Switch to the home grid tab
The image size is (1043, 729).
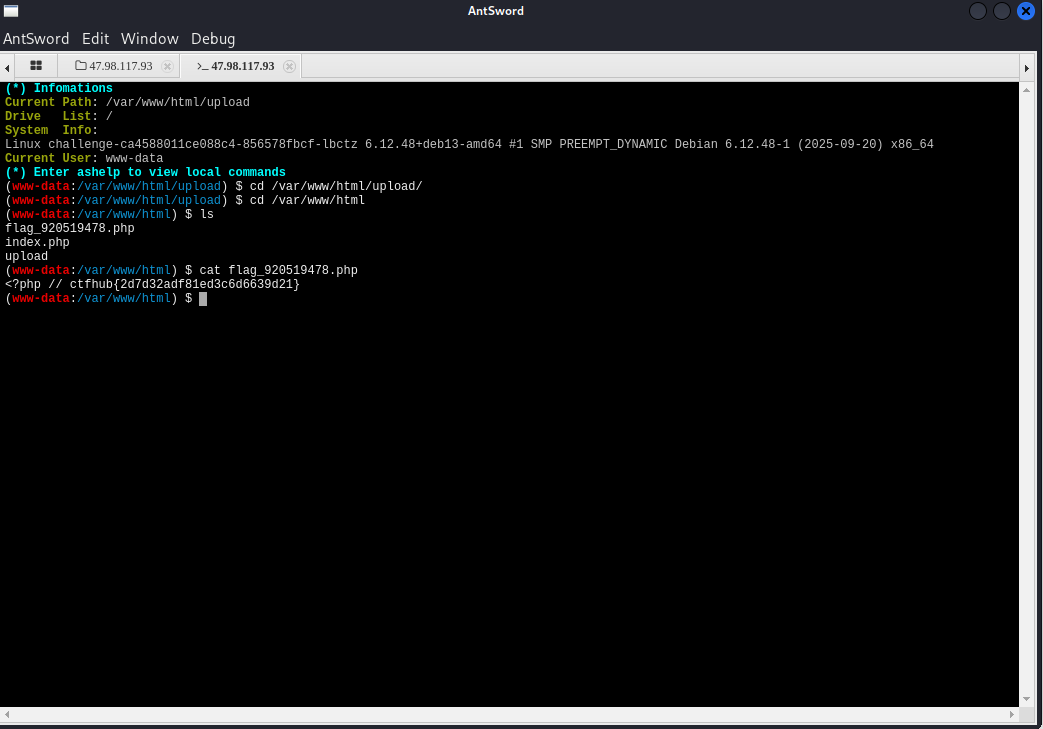(36, 65)
